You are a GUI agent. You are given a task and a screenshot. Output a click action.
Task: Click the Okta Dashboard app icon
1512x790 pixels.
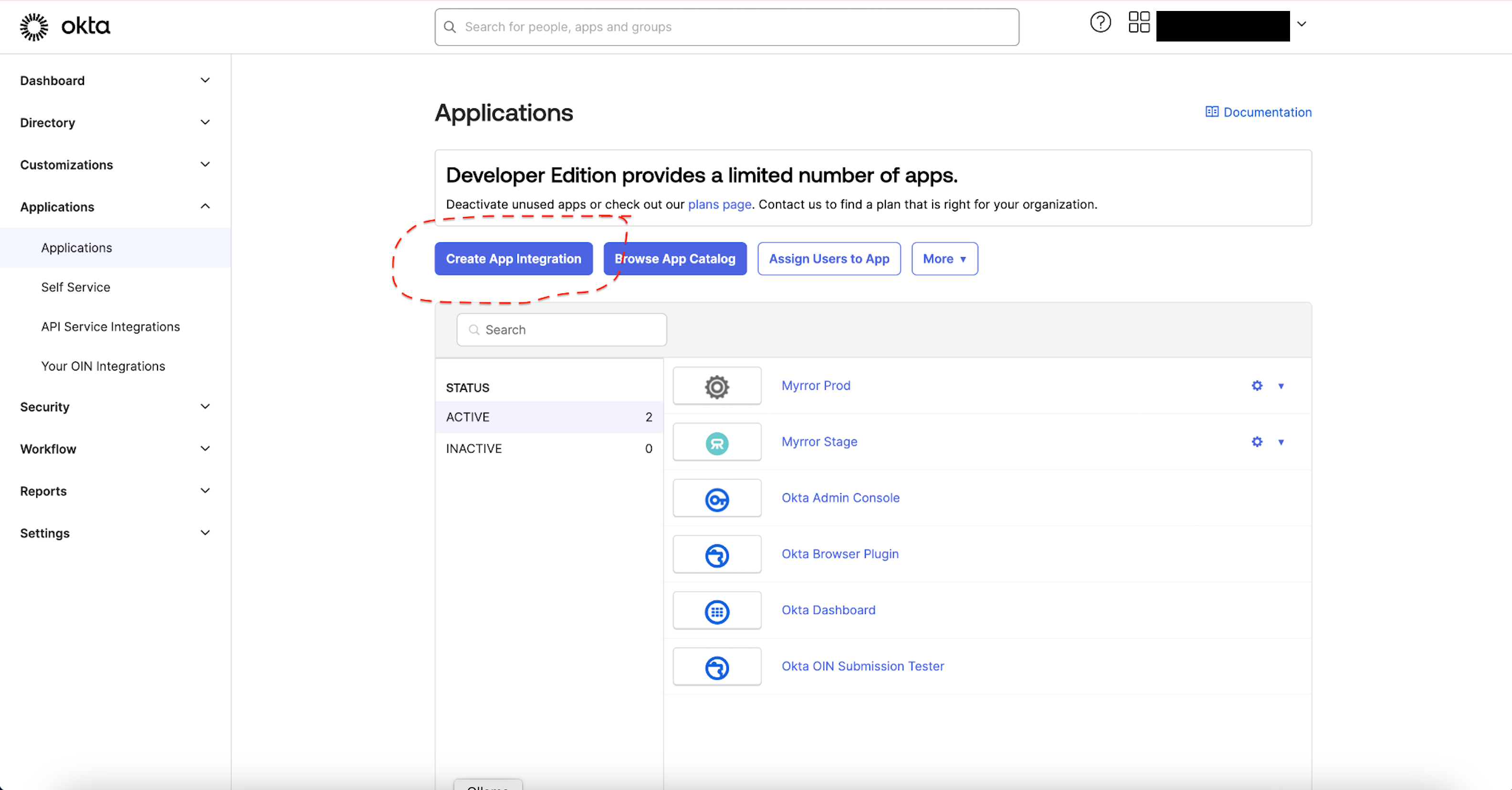(718, 609)
